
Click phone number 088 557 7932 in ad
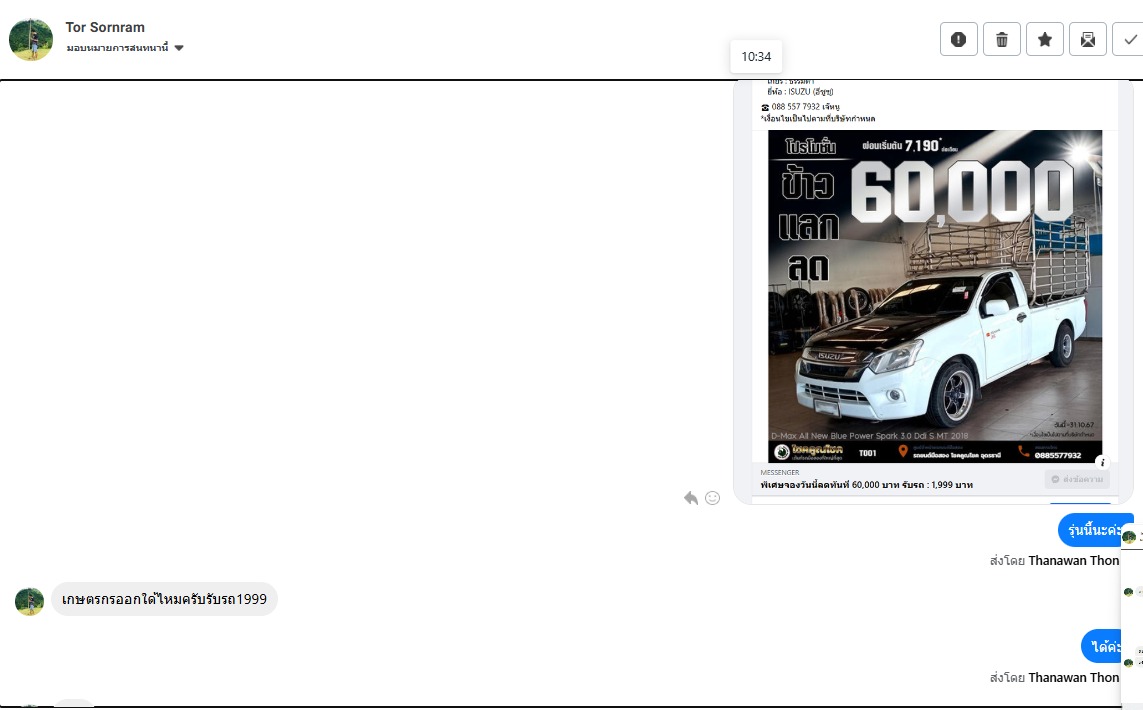tap(795, 106)
